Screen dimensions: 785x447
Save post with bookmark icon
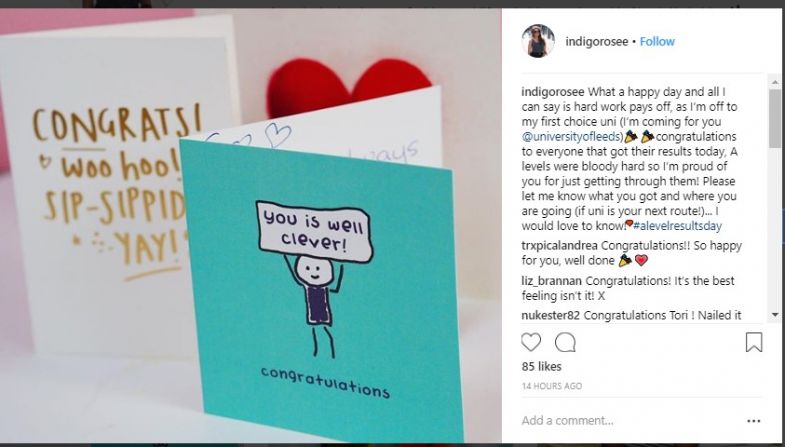(x=754, y=342)
